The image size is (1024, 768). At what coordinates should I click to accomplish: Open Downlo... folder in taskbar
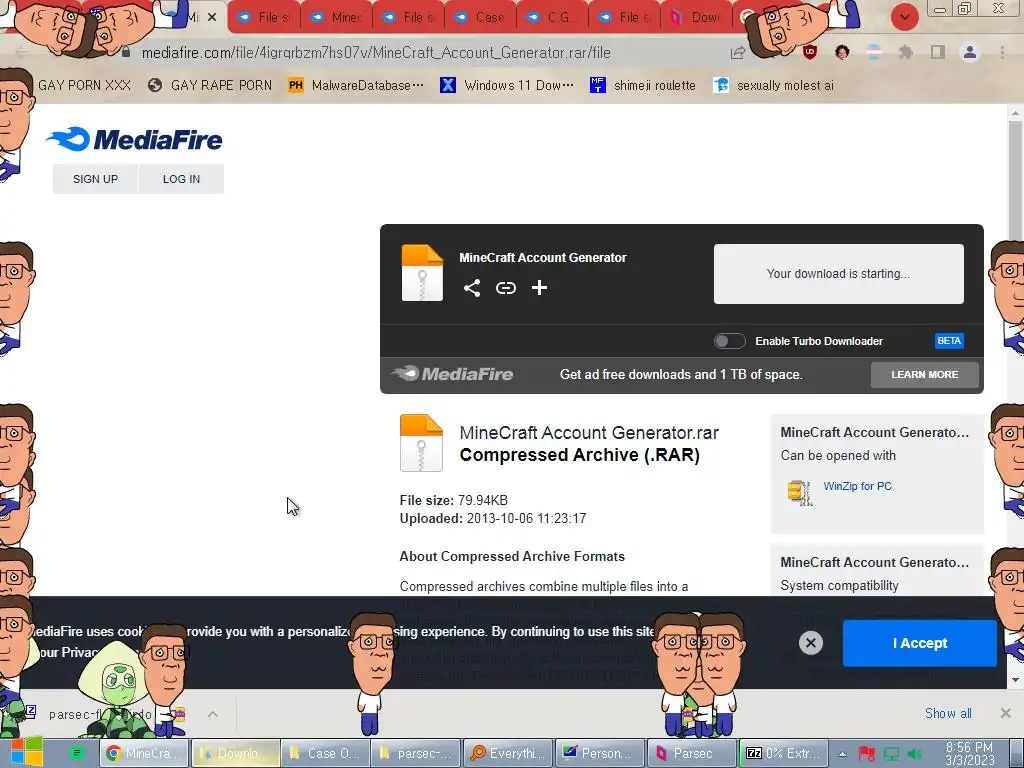tap(236, 753)
